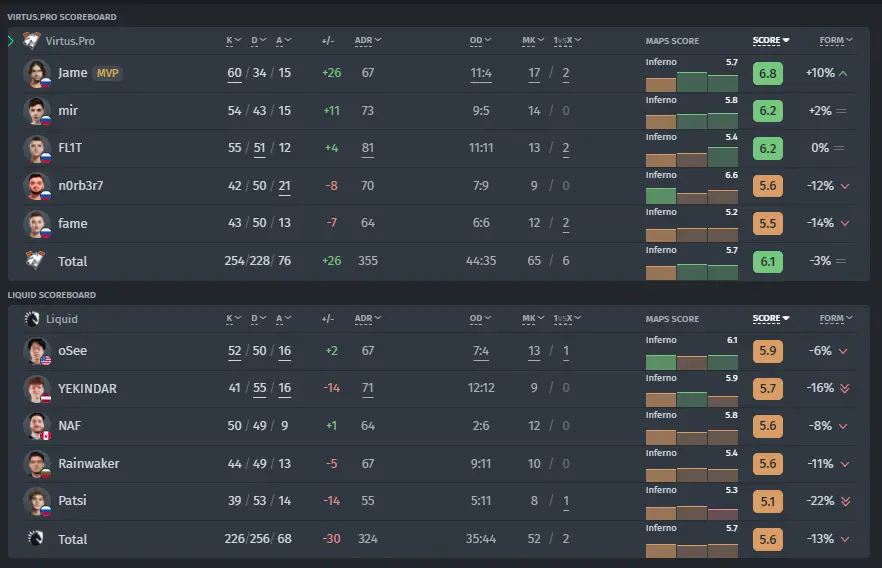This screenshot has width=882, height=568.
Task: Click fame's downward form trend arrow
Action: 844,223
